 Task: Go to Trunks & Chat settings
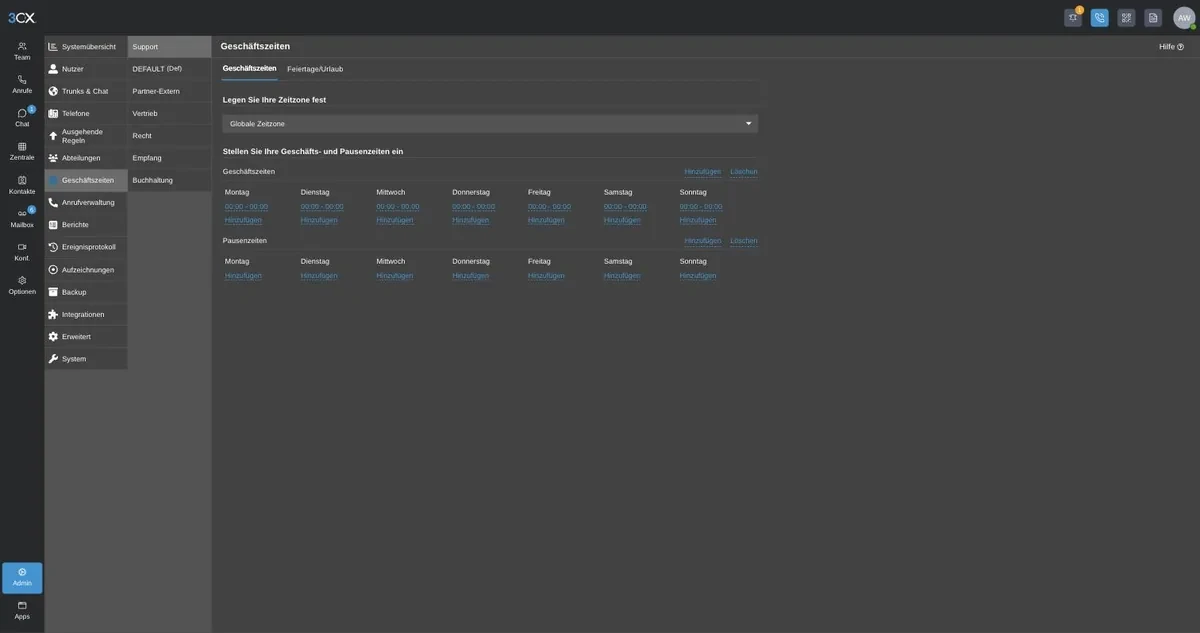pyautogui.click(x=86, y=91)
